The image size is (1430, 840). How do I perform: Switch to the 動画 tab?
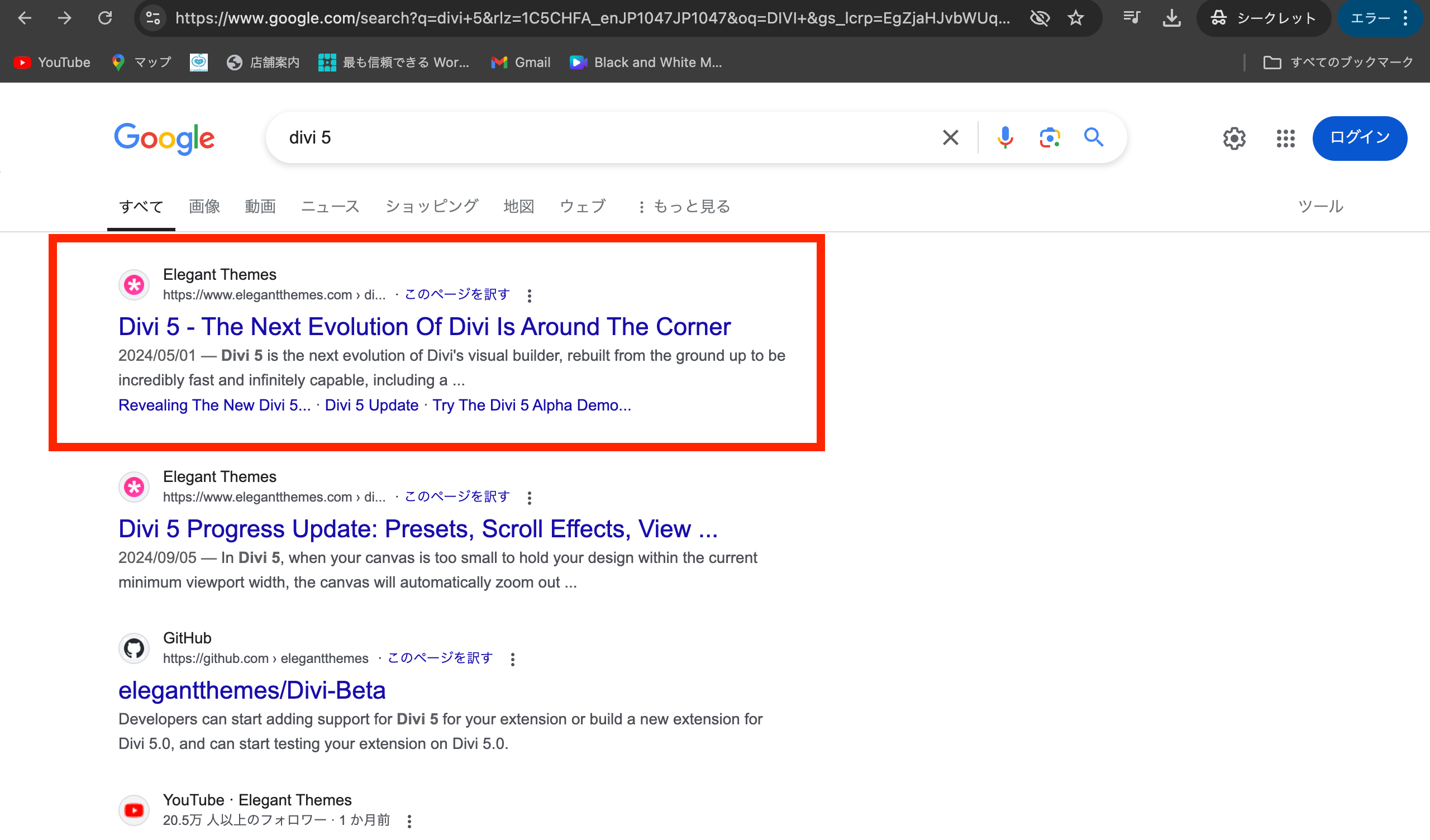(x=260, y=207)
